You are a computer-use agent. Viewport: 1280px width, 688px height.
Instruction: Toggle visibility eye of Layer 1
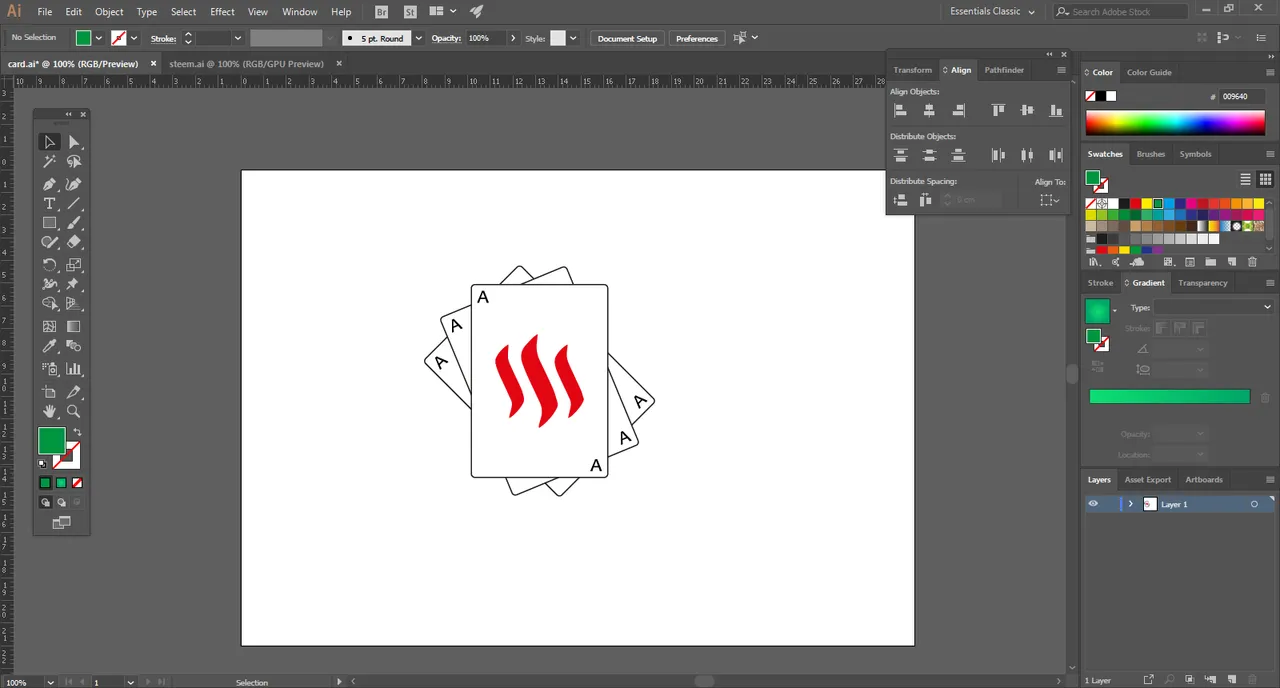click(1093, 504)
